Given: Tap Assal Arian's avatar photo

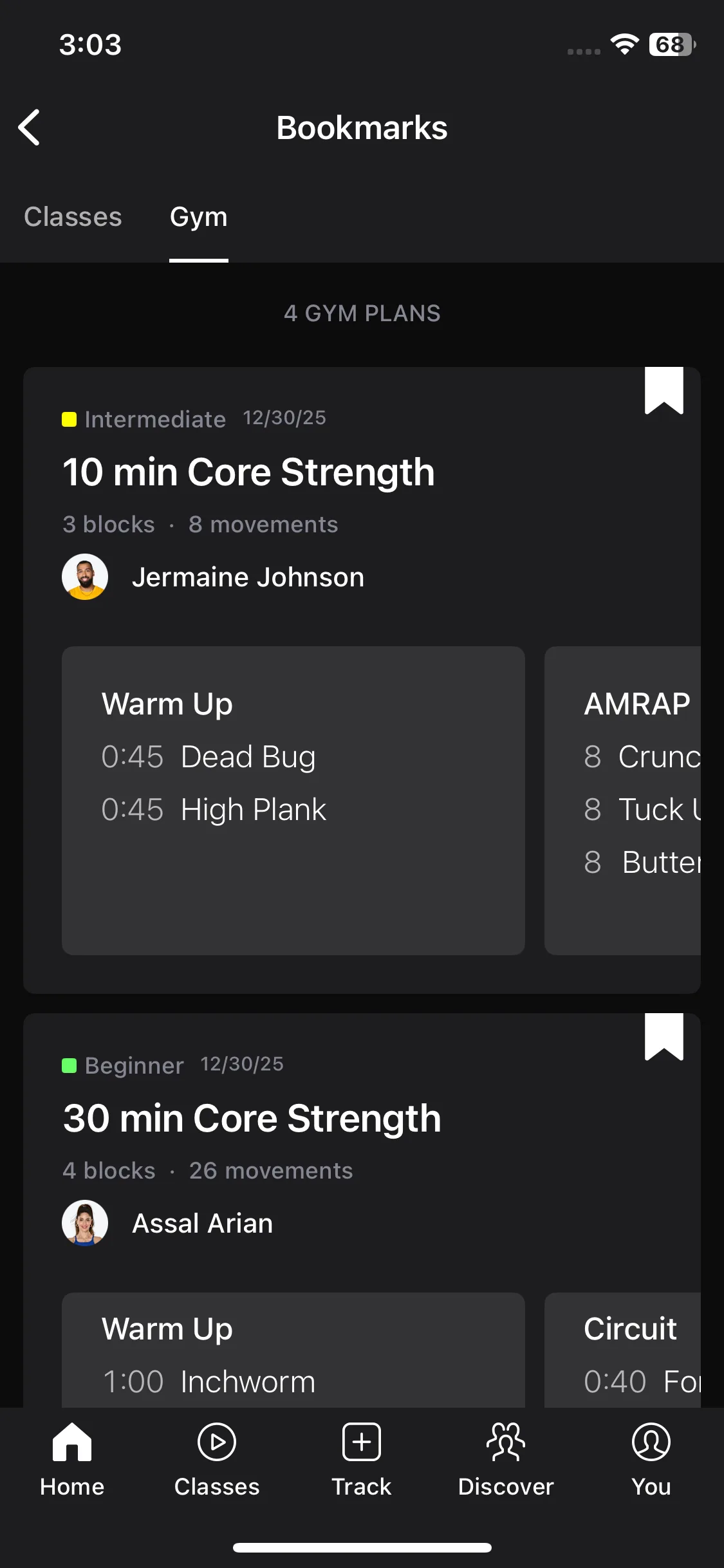Looking at the screenshot, I should coord(85,1223).
